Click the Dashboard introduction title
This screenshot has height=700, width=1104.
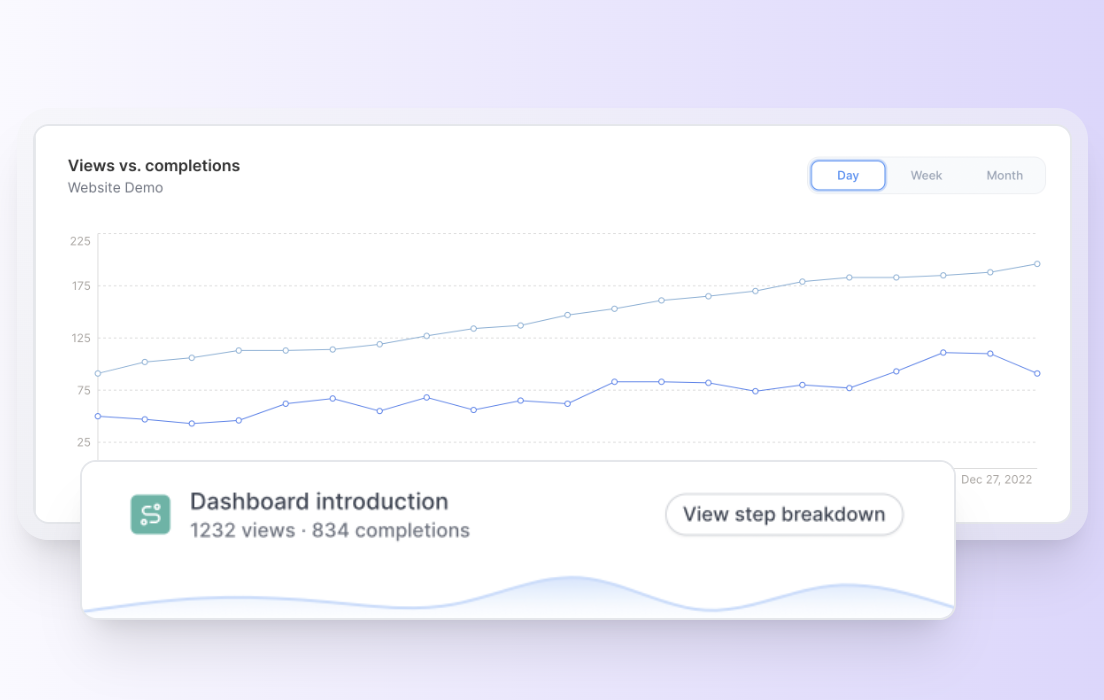[319, 501]
